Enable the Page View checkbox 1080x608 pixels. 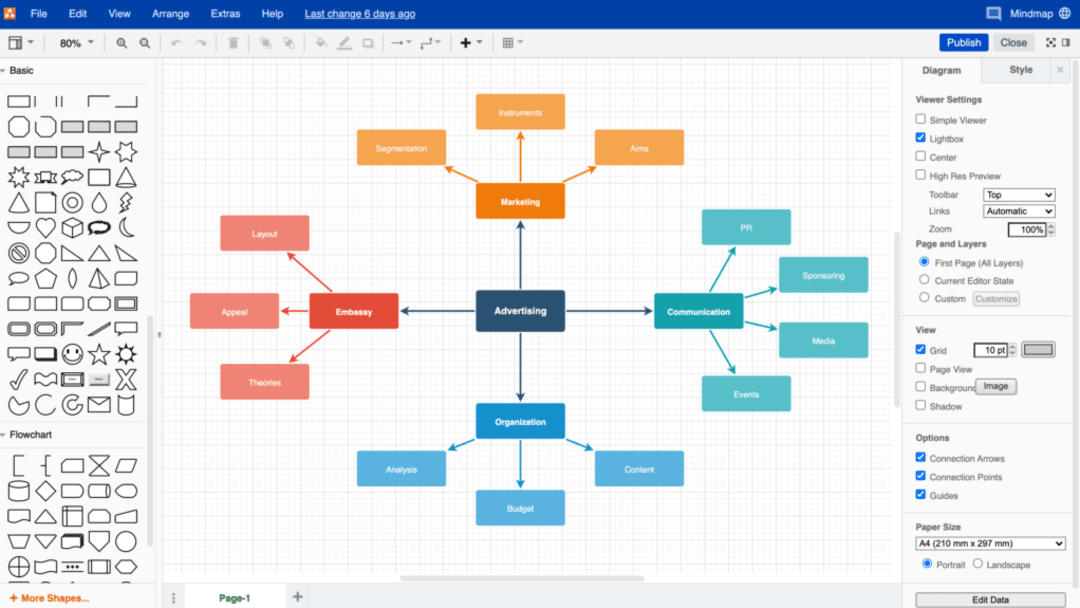(x=921, y=369)
